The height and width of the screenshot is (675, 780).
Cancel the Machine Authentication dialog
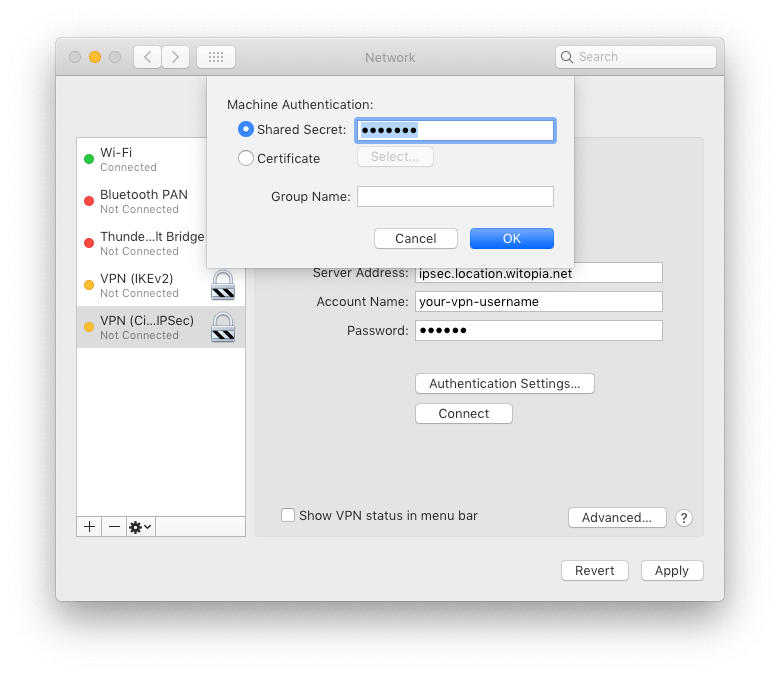[415, 238]
